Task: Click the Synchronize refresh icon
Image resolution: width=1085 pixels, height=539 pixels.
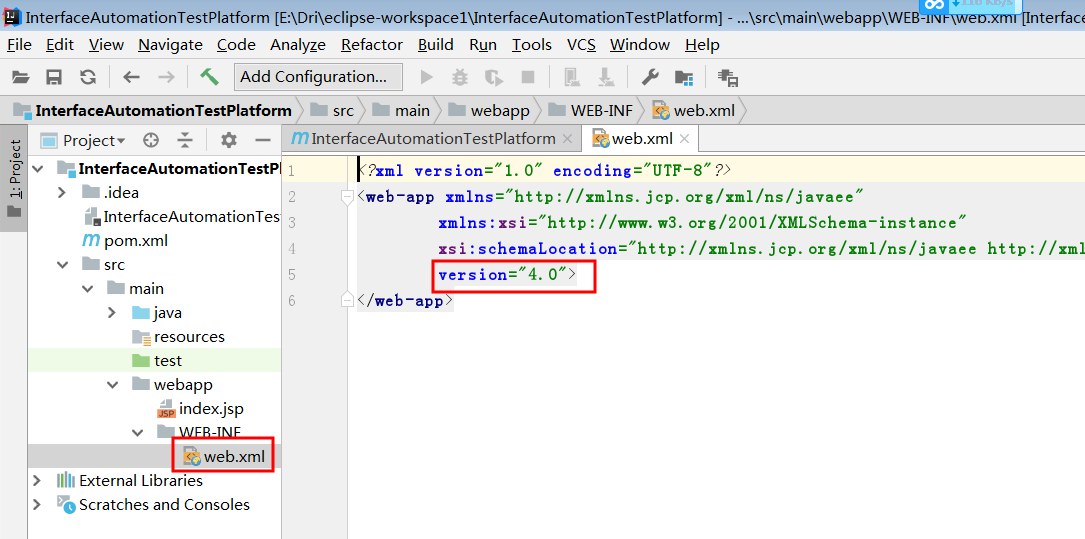Action: coord(88,77)
